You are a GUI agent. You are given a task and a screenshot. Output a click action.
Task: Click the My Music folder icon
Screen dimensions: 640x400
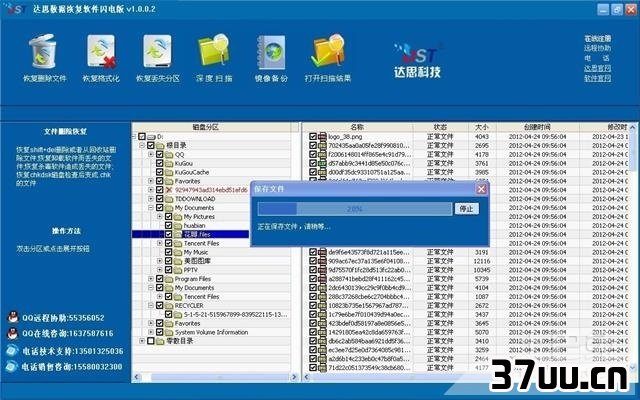tap(178, 252)
